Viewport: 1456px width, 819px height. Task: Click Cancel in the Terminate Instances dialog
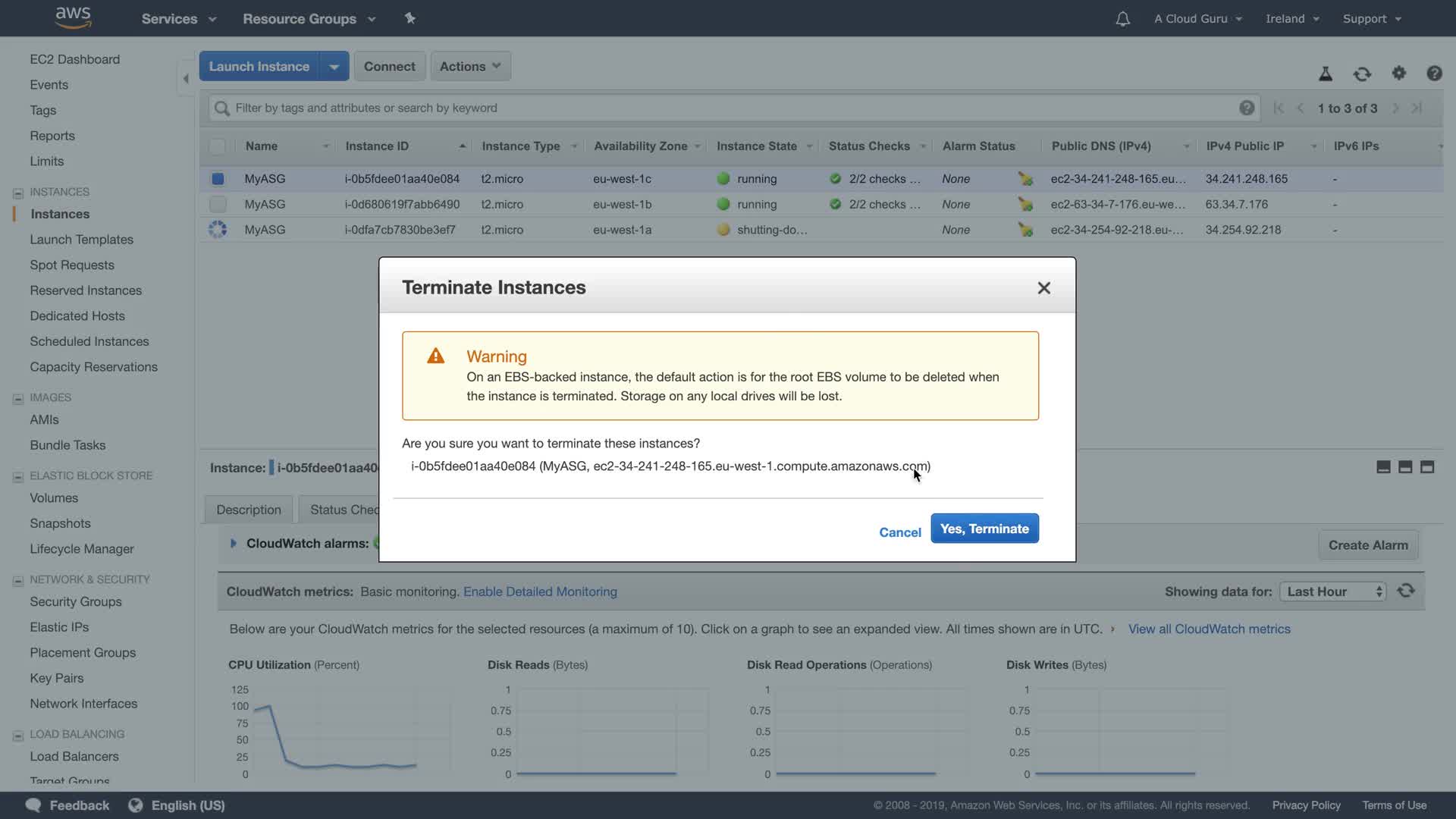coord(899,532)
